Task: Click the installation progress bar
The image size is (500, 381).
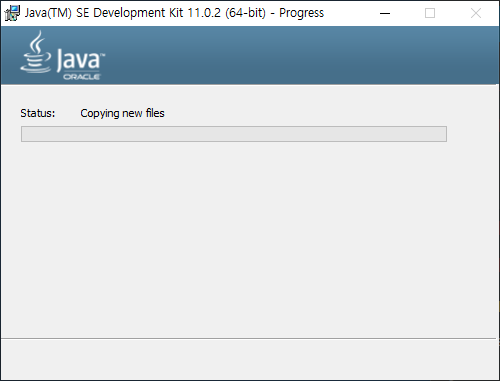Action: pyautogui.click(x=234, y=134)
